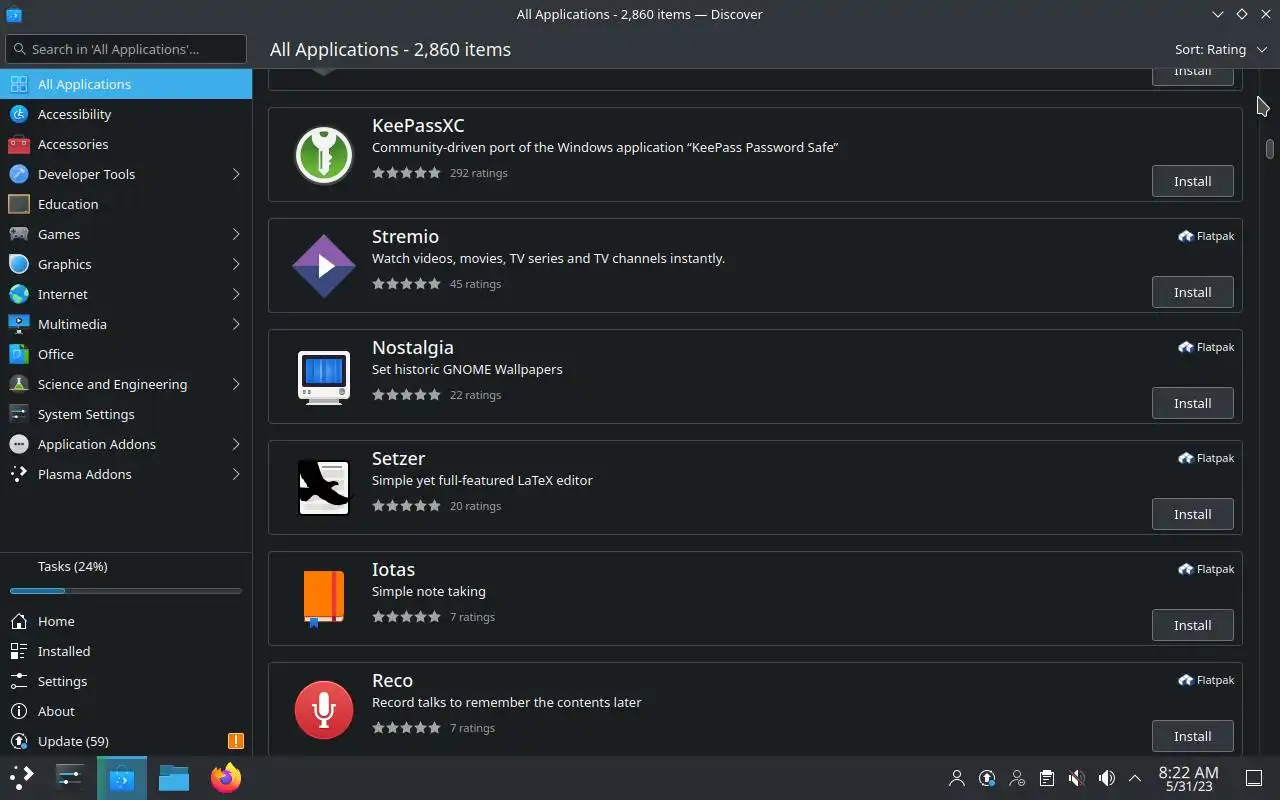Click "Simple yet full-featured LaTeX editor" text
The image size is (1280, 800).
tap(482, 480)
